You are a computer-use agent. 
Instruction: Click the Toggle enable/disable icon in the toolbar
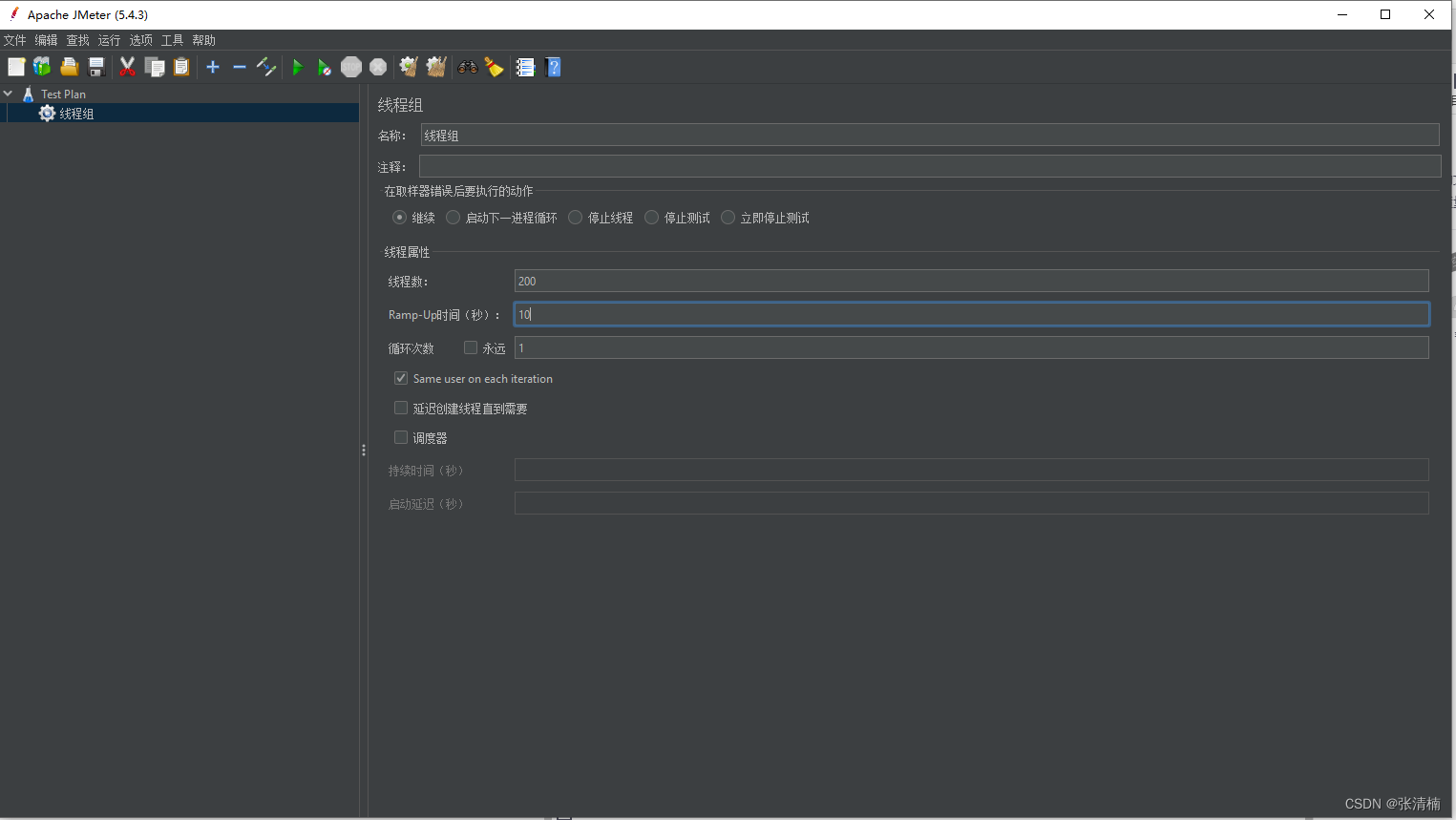coord(266,67)
